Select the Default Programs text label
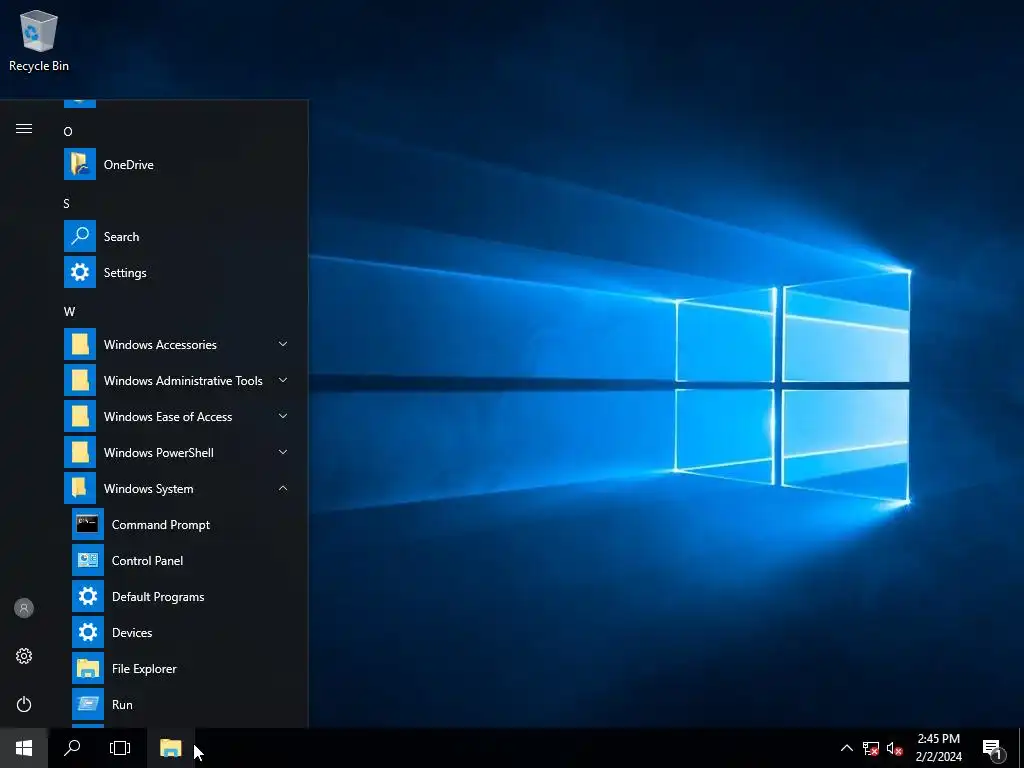 pyautogui.click(x=158, y=596)
